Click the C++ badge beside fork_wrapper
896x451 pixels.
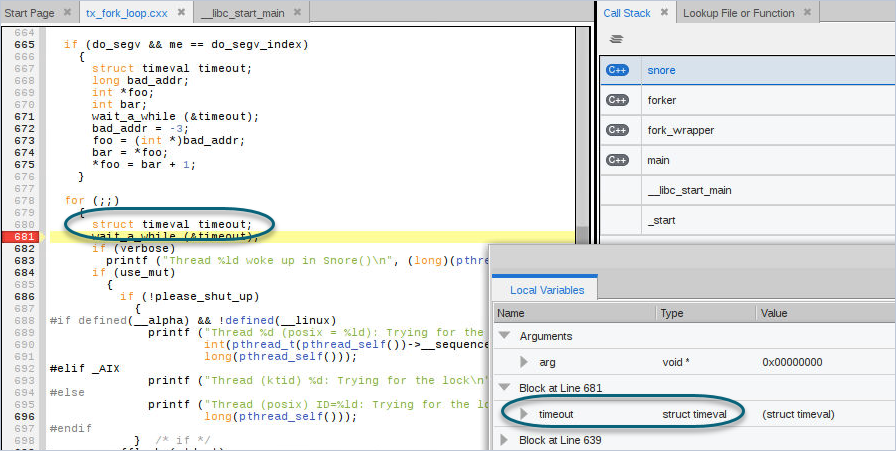[x=617, y=131]
